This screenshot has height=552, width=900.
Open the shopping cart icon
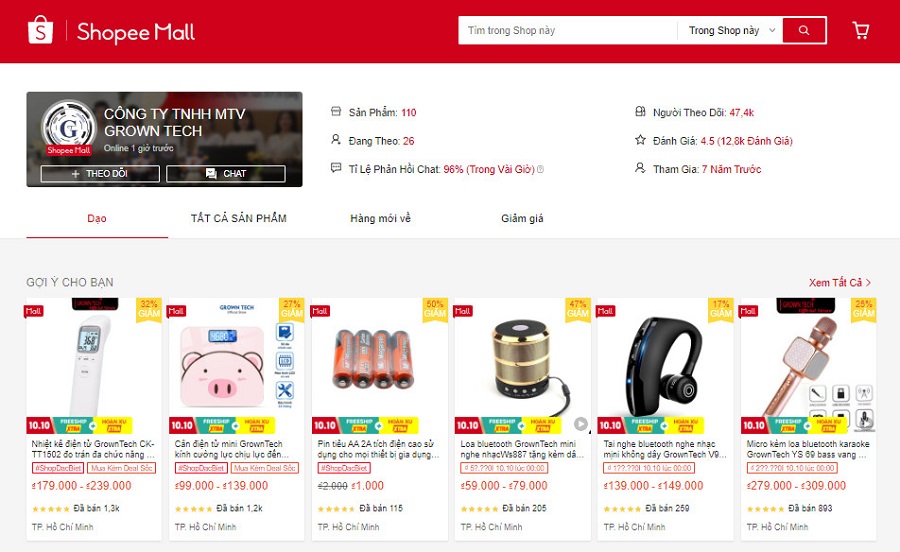(x=860, y=30)
